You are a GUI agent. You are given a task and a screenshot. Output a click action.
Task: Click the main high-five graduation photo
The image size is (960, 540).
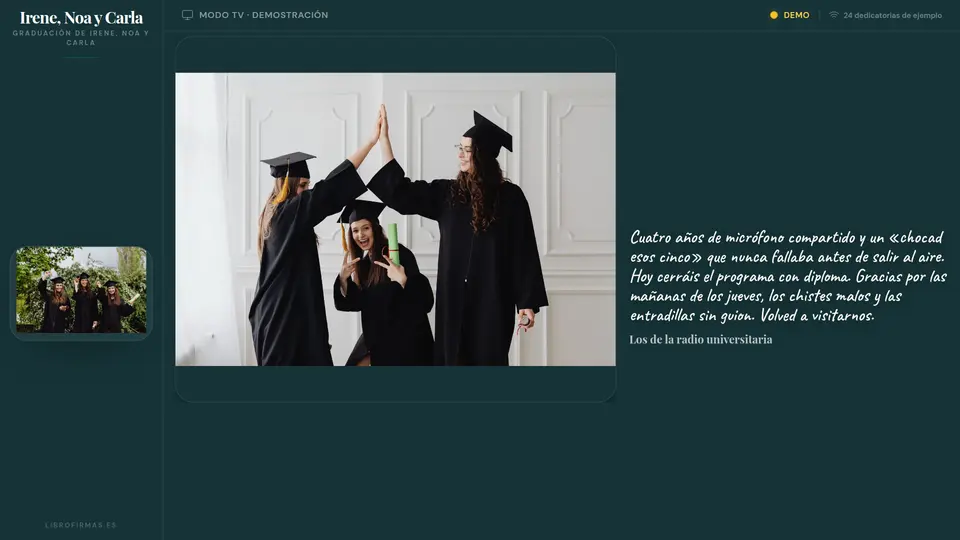[x=396, y=219]
